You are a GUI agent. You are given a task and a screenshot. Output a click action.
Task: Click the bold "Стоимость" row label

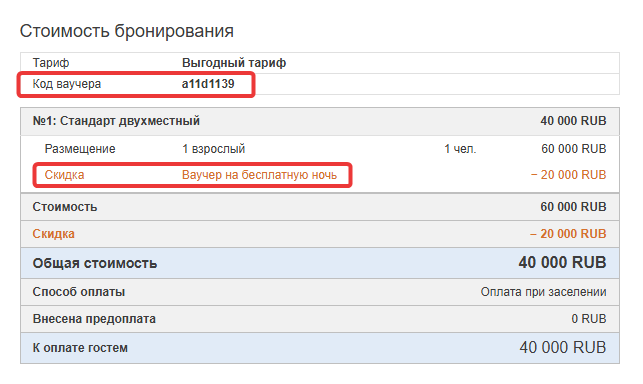[65, 207]
